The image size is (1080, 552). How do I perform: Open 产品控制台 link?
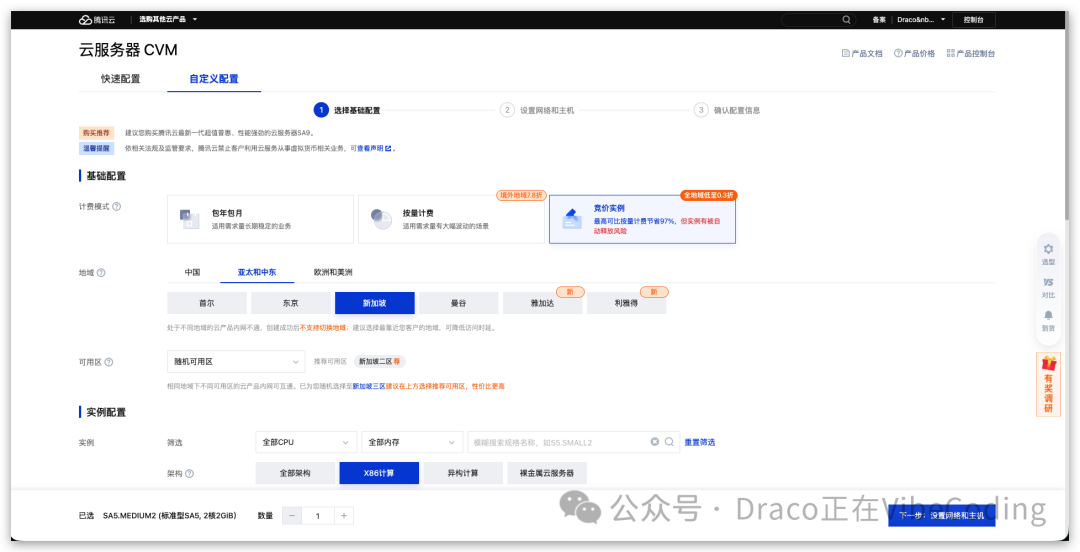(x=970, y=53)
